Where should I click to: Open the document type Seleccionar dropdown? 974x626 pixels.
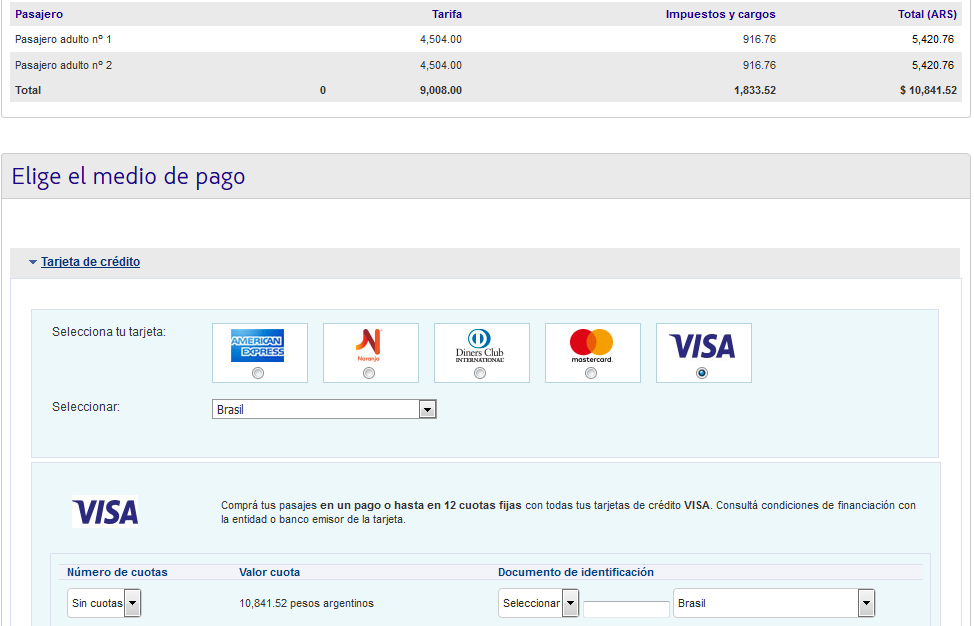(538, 603)
